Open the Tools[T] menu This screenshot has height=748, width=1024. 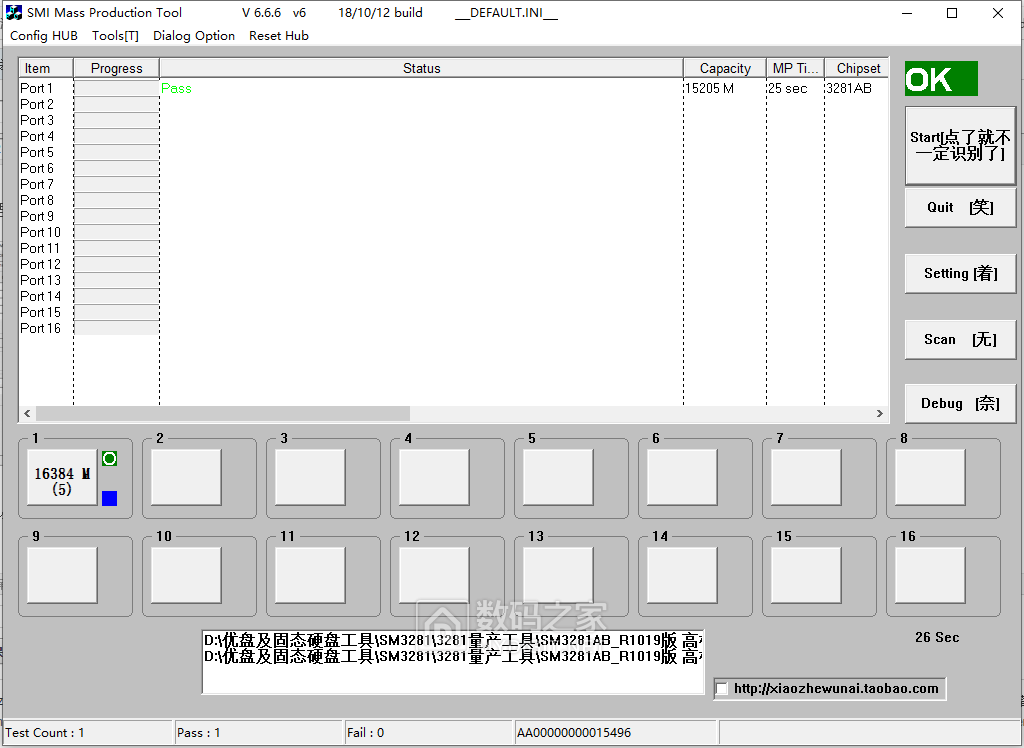pyautogui.click(x=115, y=36)
